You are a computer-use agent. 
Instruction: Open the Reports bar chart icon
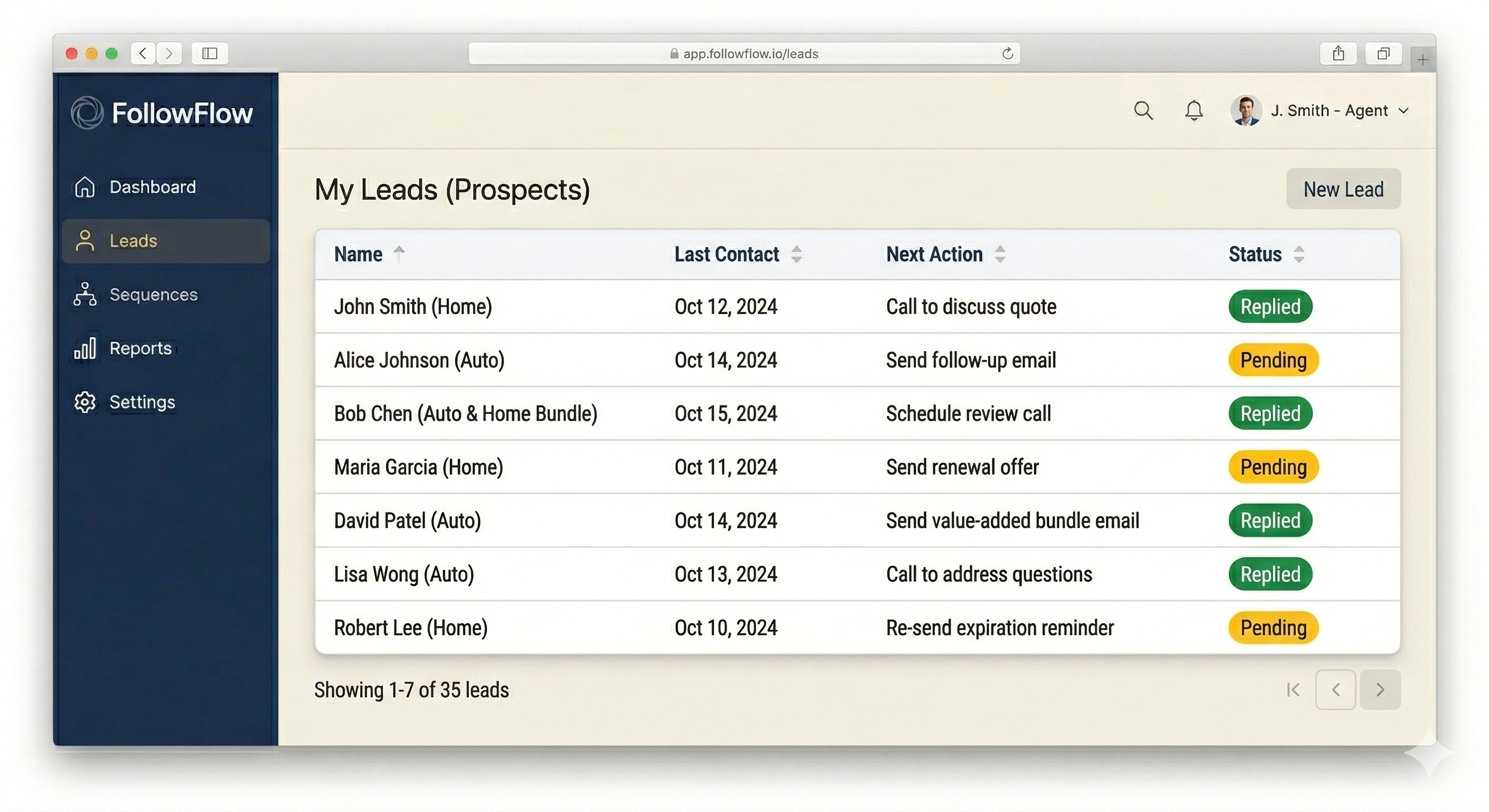(x=85, y=347)
